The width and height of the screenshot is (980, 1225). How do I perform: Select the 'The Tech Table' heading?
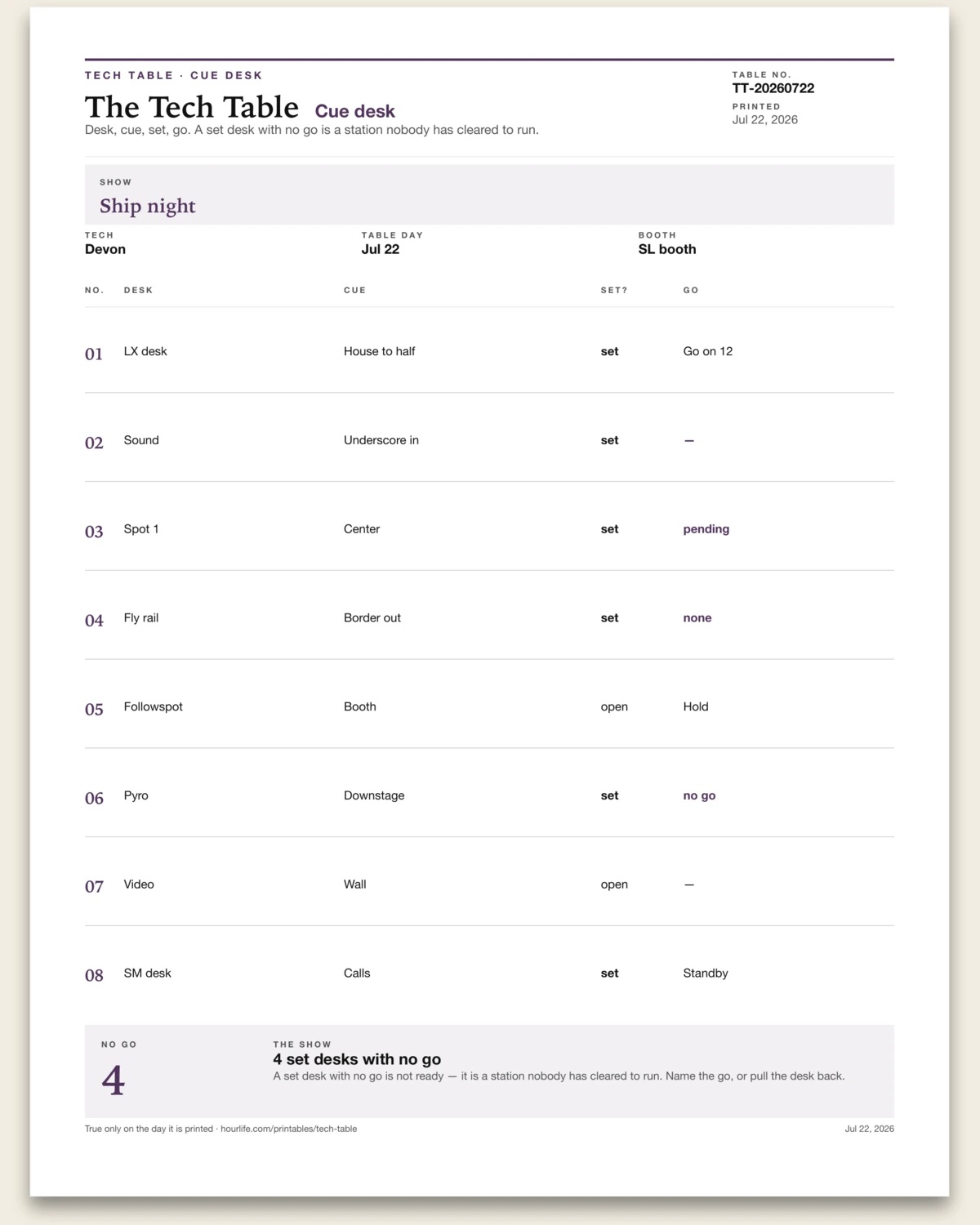coord(192,107)
